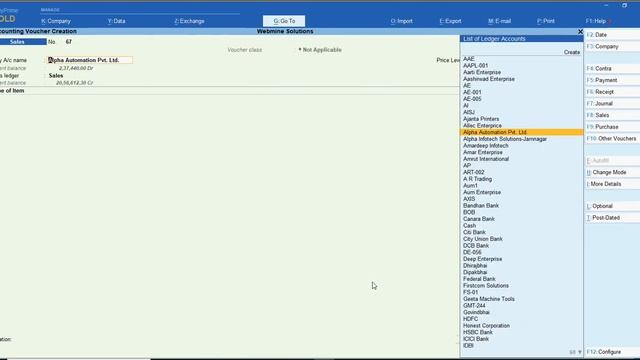Image resolution: width=640 pixels, height=360 pixels.
Task: Switch to F9: Purchase voucher
Action: [x=612, y=127]
